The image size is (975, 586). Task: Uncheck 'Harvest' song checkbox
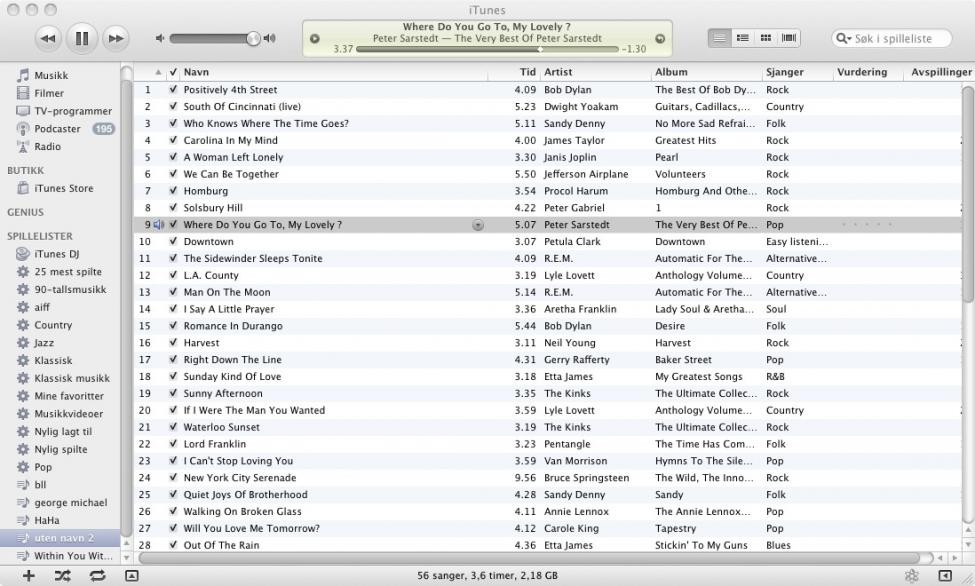(x=173, y=343)
